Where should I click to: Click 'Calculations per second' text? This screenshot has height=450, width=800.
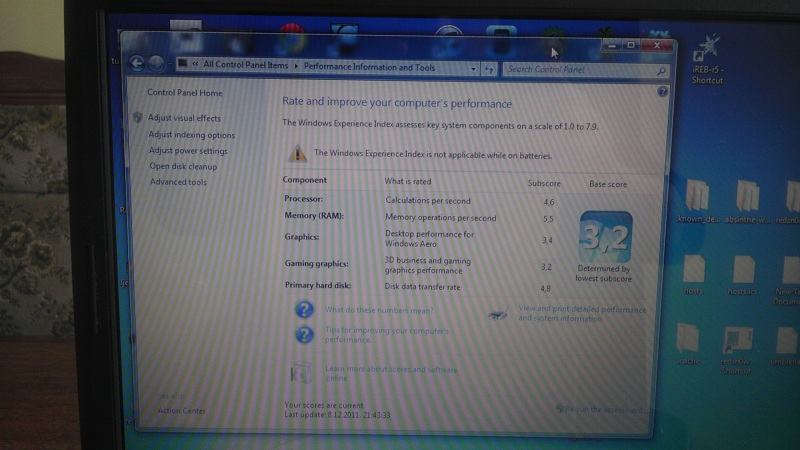[x=428, y=201]
